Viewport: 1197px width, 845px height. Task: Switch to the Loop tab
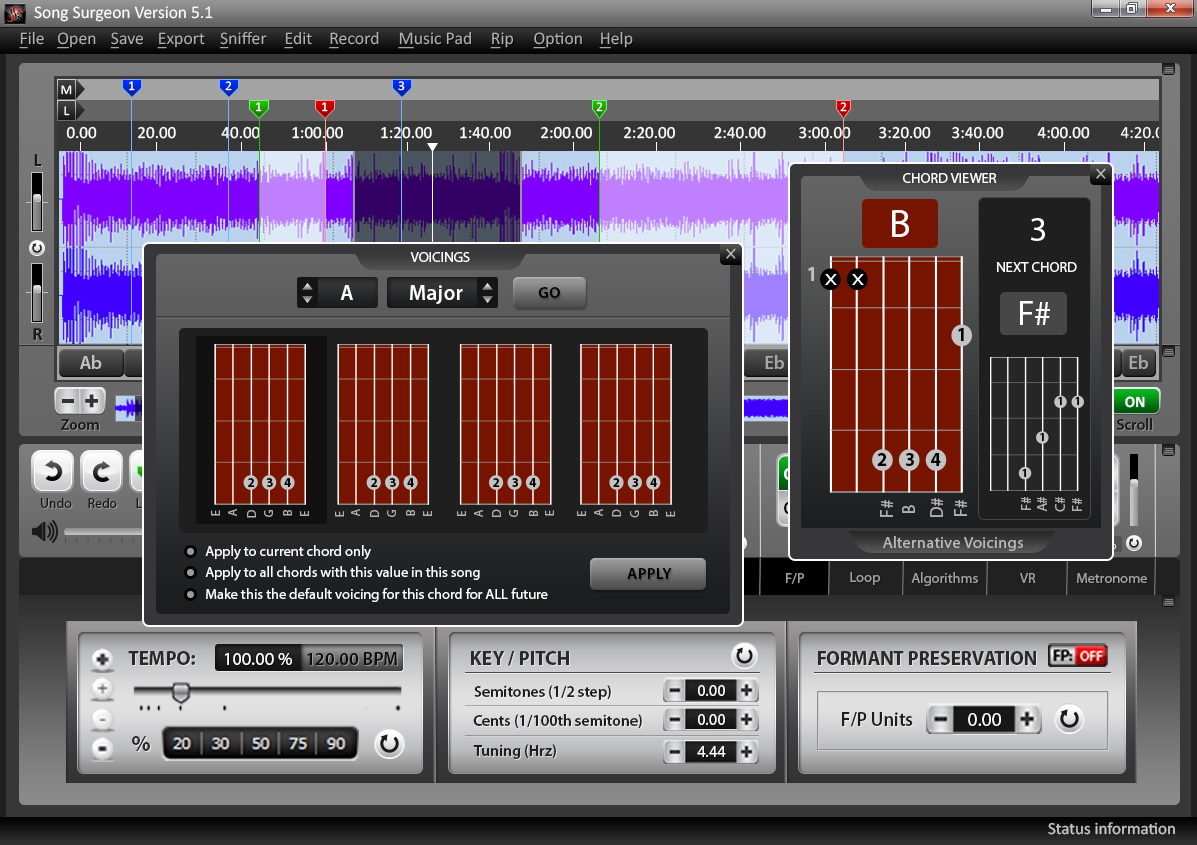[865, 578]
